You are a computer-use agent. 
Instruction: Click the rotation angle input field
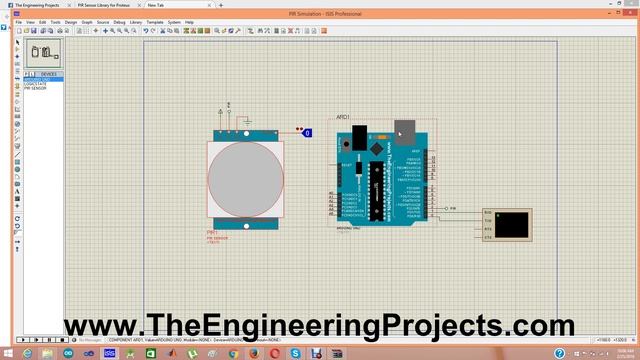[x=17, y=233]
